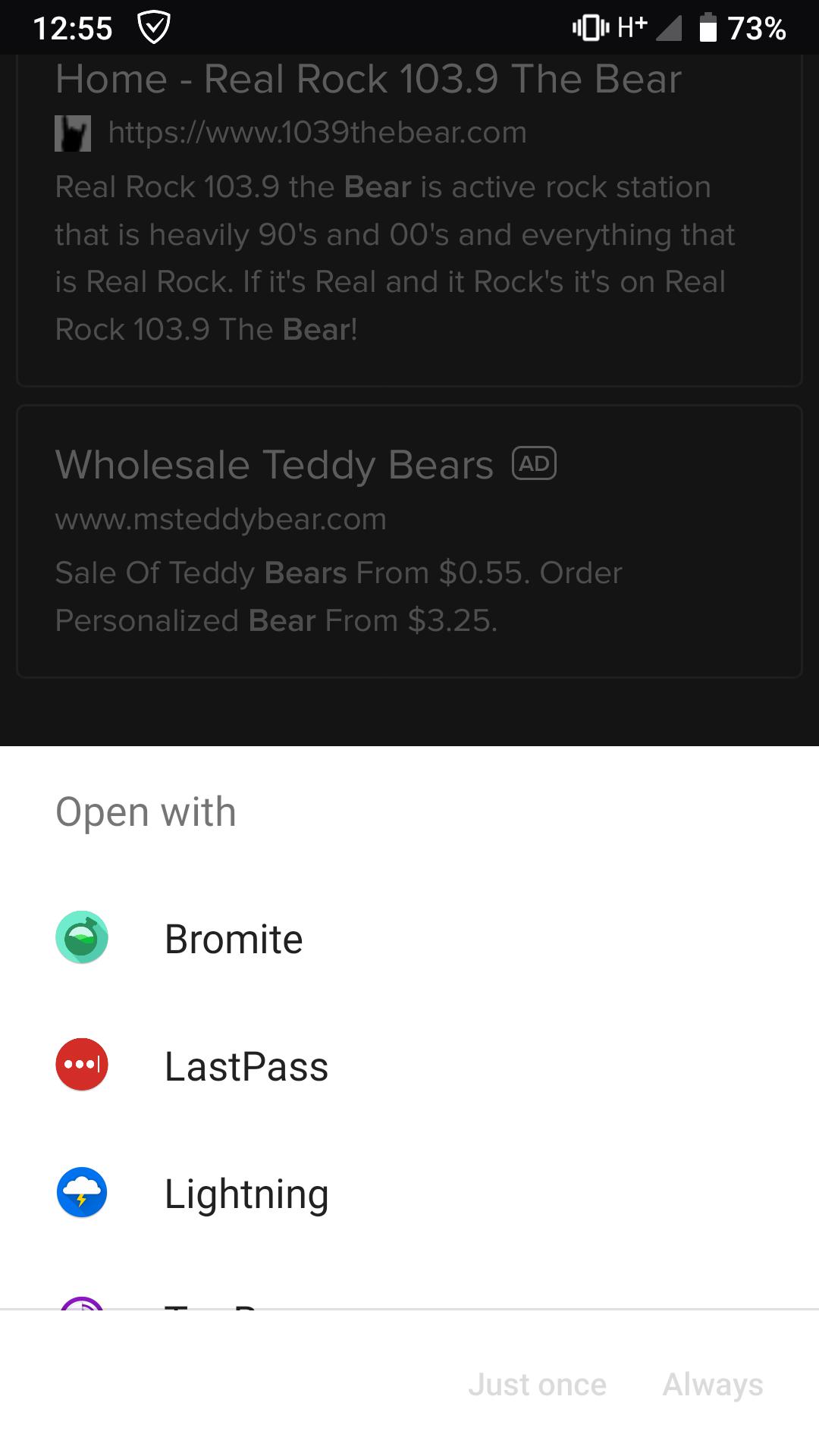819x1456 pixels.
Task: Tap the mobile signal strength icon
Action: [668, 28]
